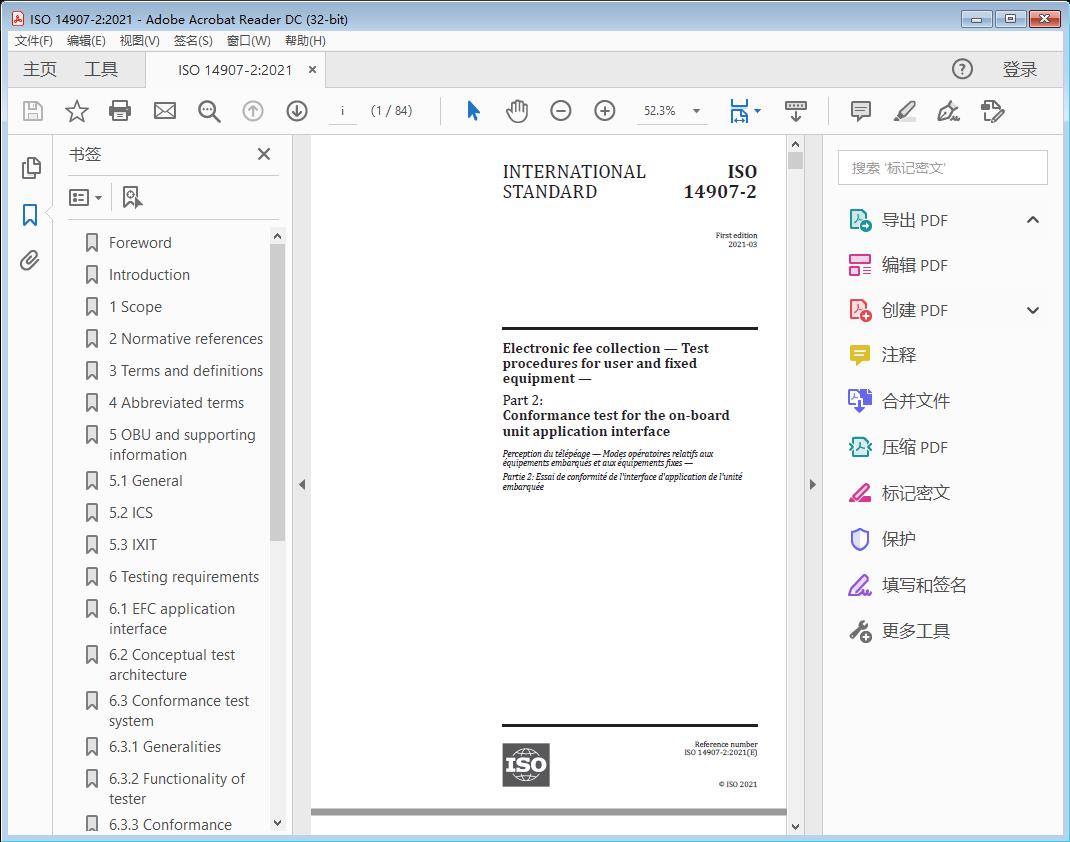Open the attachments paperclip panel
Screen dimensions: 1070x842
[30, 262]
